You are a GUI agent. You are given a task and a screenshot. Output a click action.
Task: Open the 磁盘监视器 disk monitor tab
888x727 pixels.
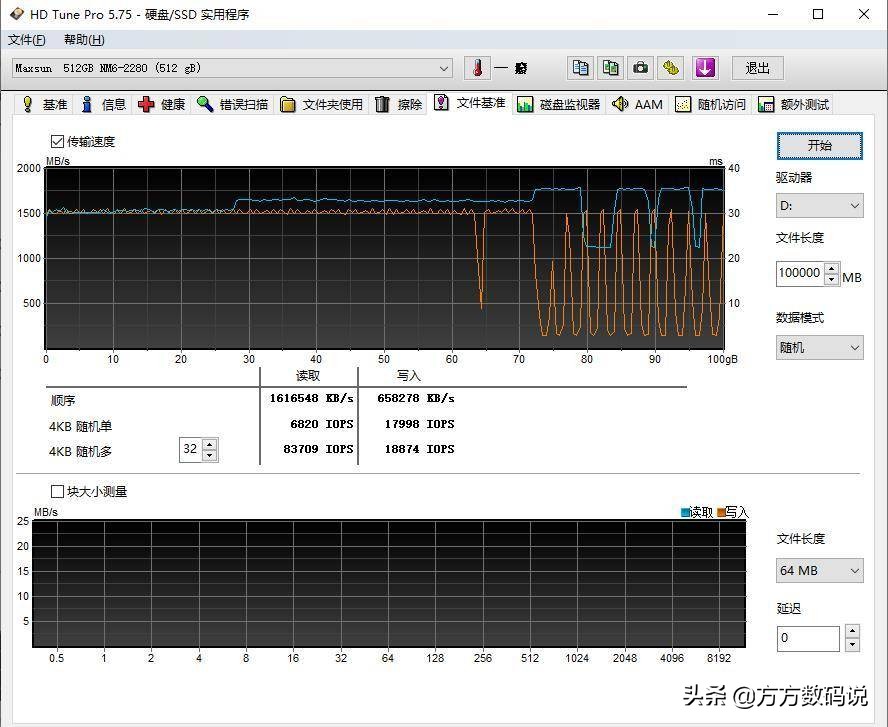point(559,105)
